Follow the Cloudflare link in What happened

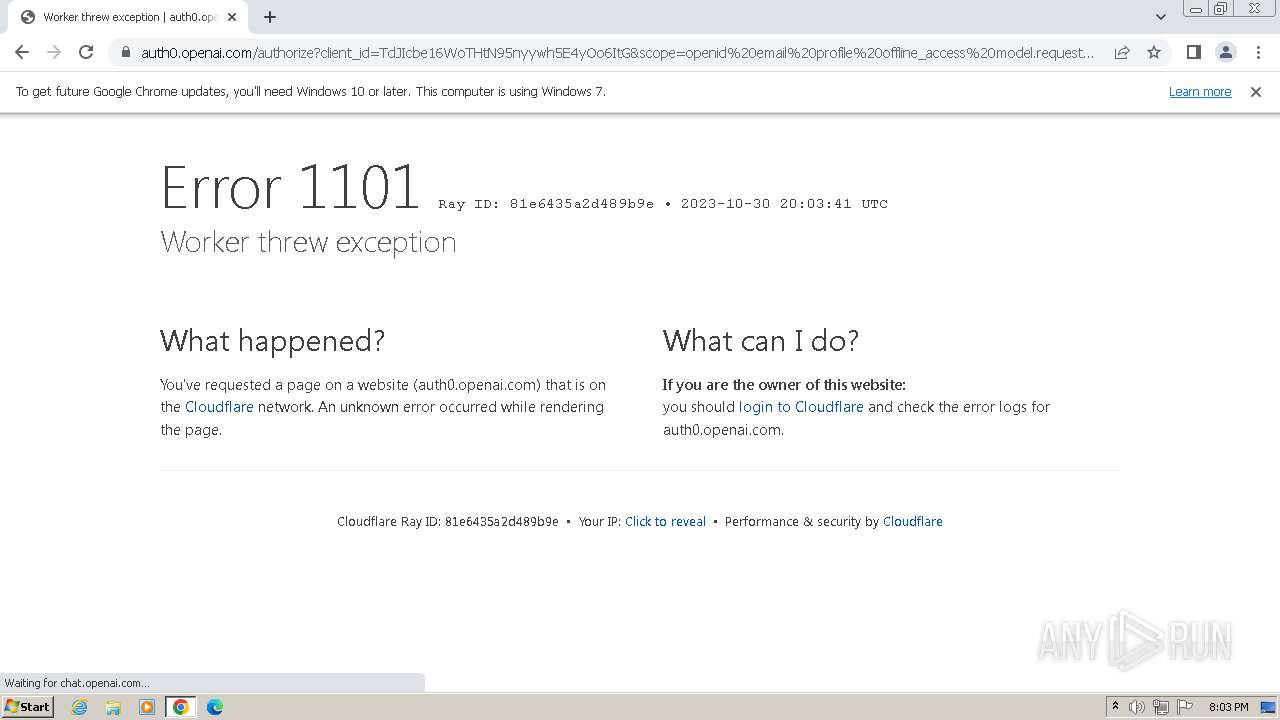[x=219, y=407]
